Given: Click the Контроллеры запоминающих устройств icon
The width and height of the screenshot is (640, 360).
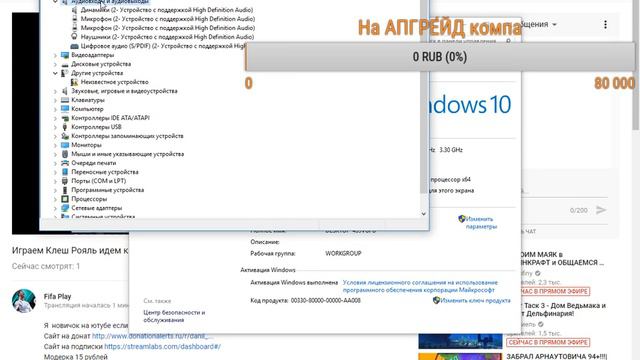Looking at the screenshot, I should [64, 136].
